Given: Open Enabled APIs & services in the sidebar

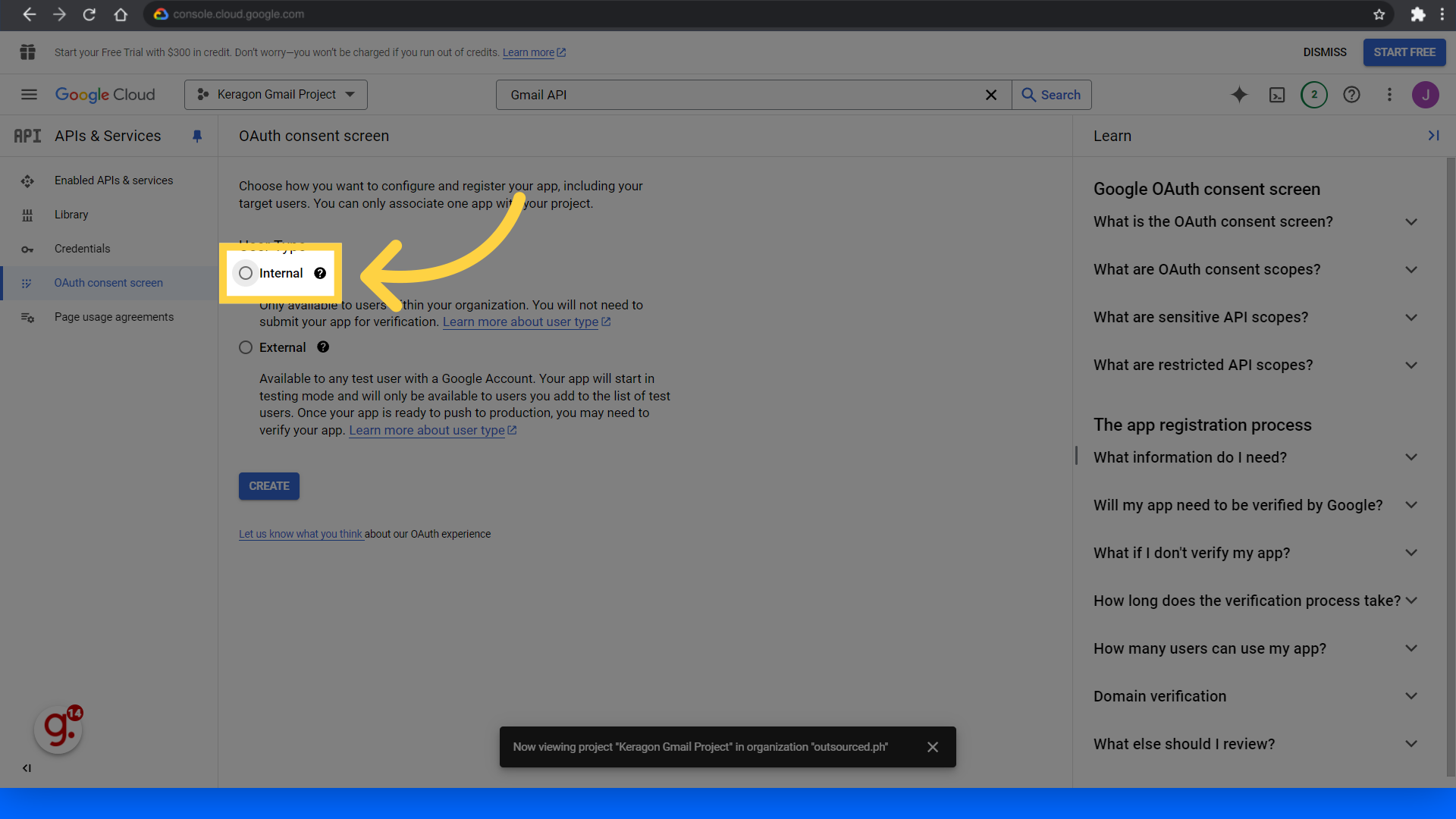Looking at the screenshot, I should [x=109, y=180].
